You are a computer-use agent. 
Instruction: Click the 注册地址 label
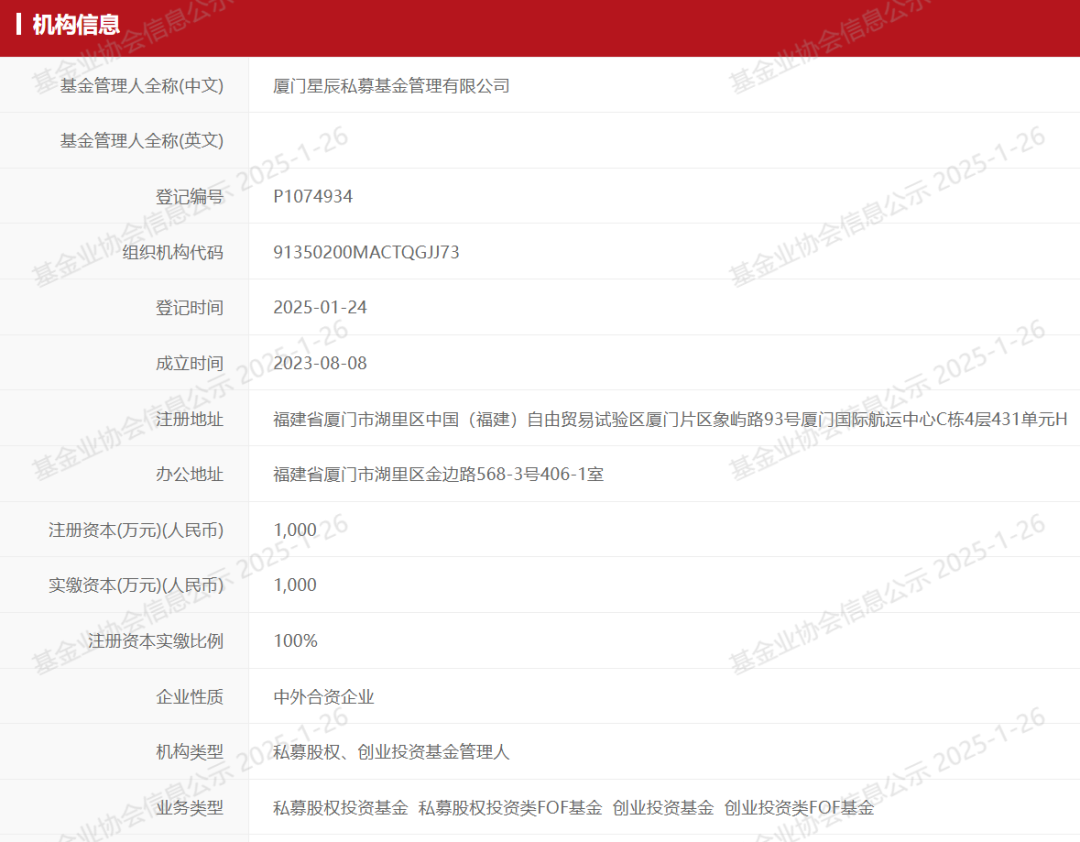coord(189,419)
